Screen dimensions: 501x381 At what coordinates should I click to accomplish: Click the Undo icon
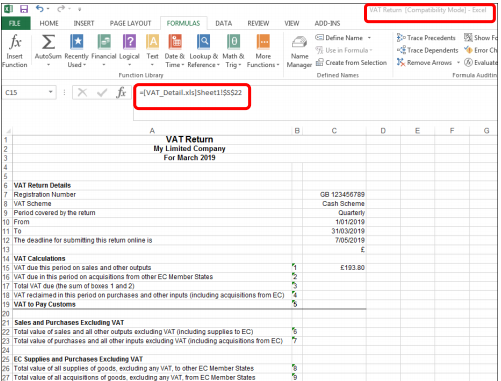[x=40, y=9]
